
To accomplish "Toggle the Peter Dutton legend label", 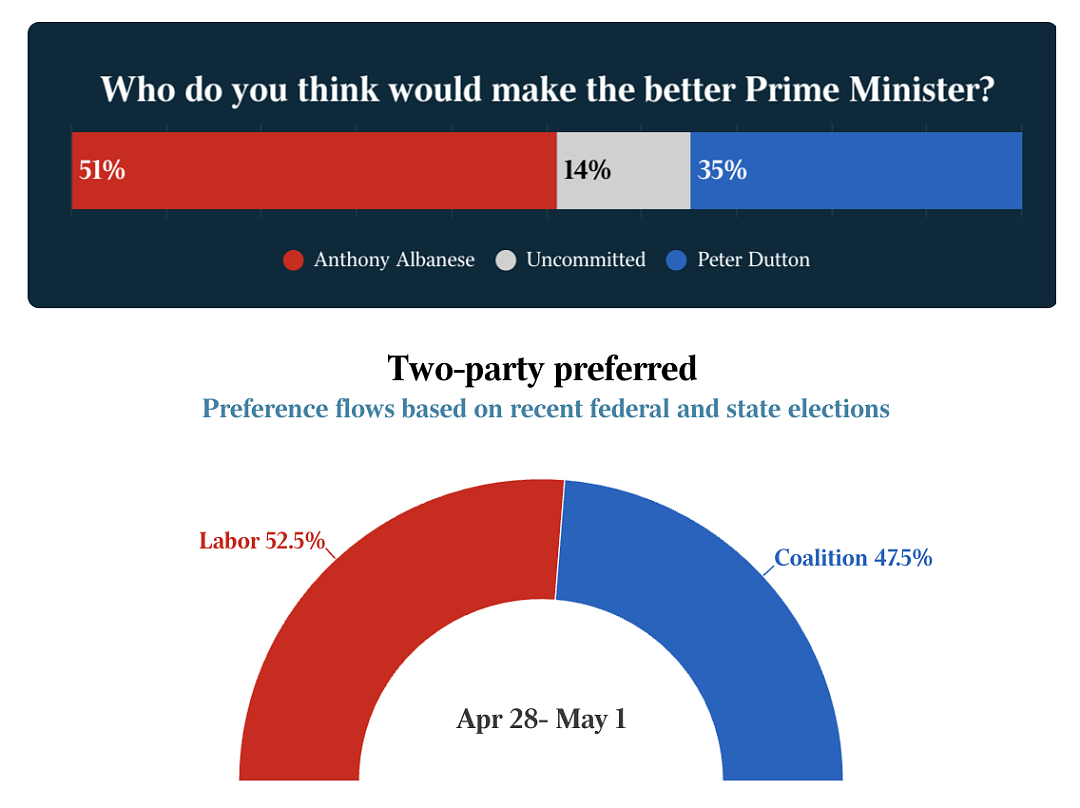I will coord(754,260).
